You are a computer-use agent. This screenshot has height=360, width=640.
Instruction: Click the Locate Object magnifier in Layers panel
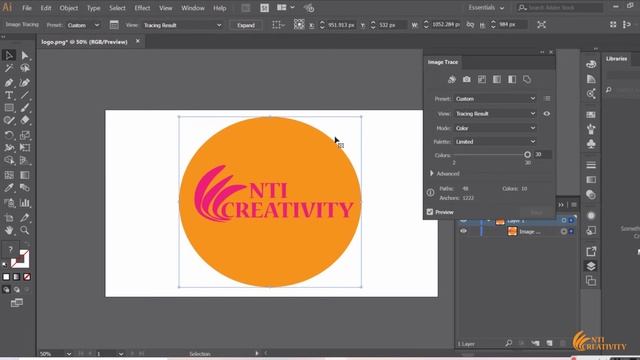509,343
